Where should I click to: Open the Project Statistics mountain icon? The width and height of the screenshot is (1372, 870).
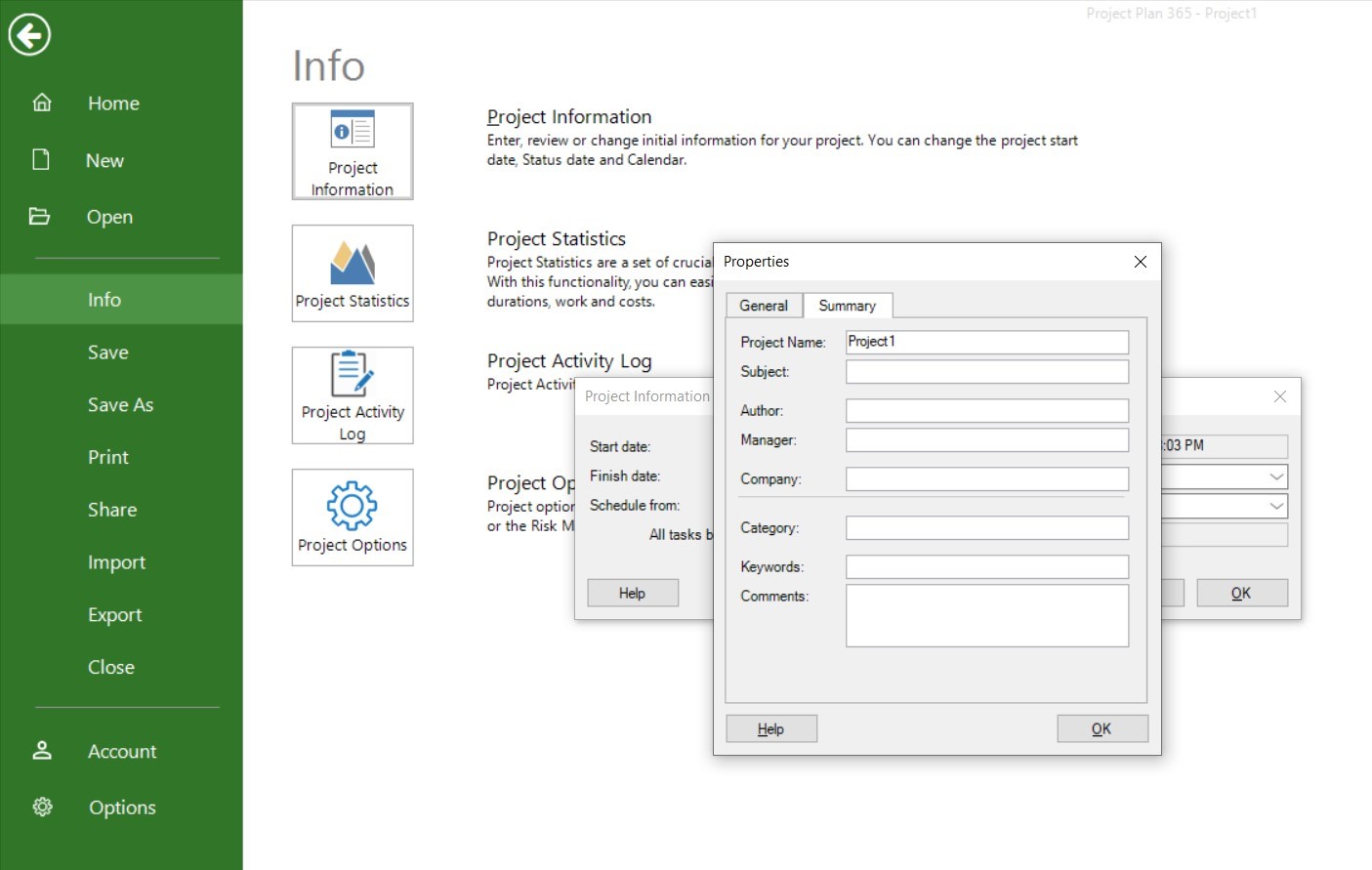point(353,263)
